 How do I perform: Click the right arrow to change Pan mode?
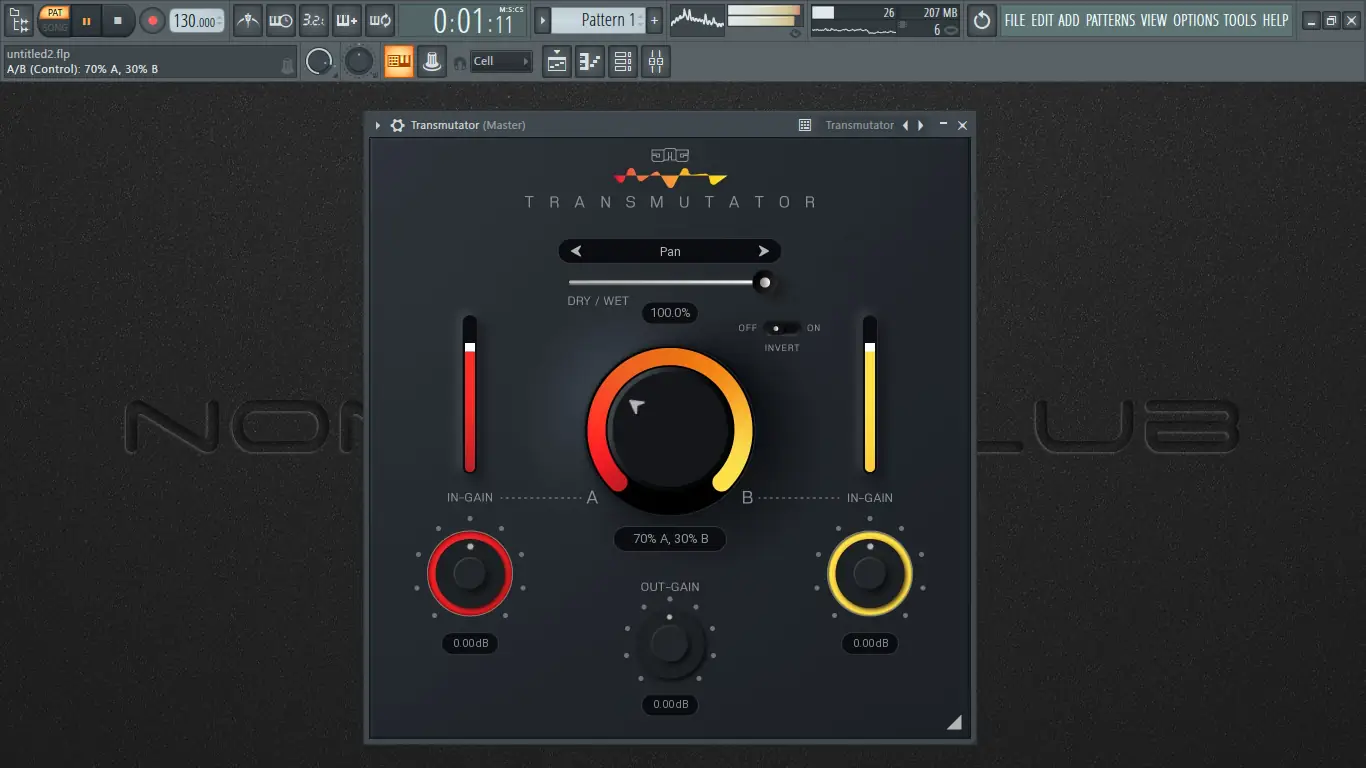(x=764, y=251)
